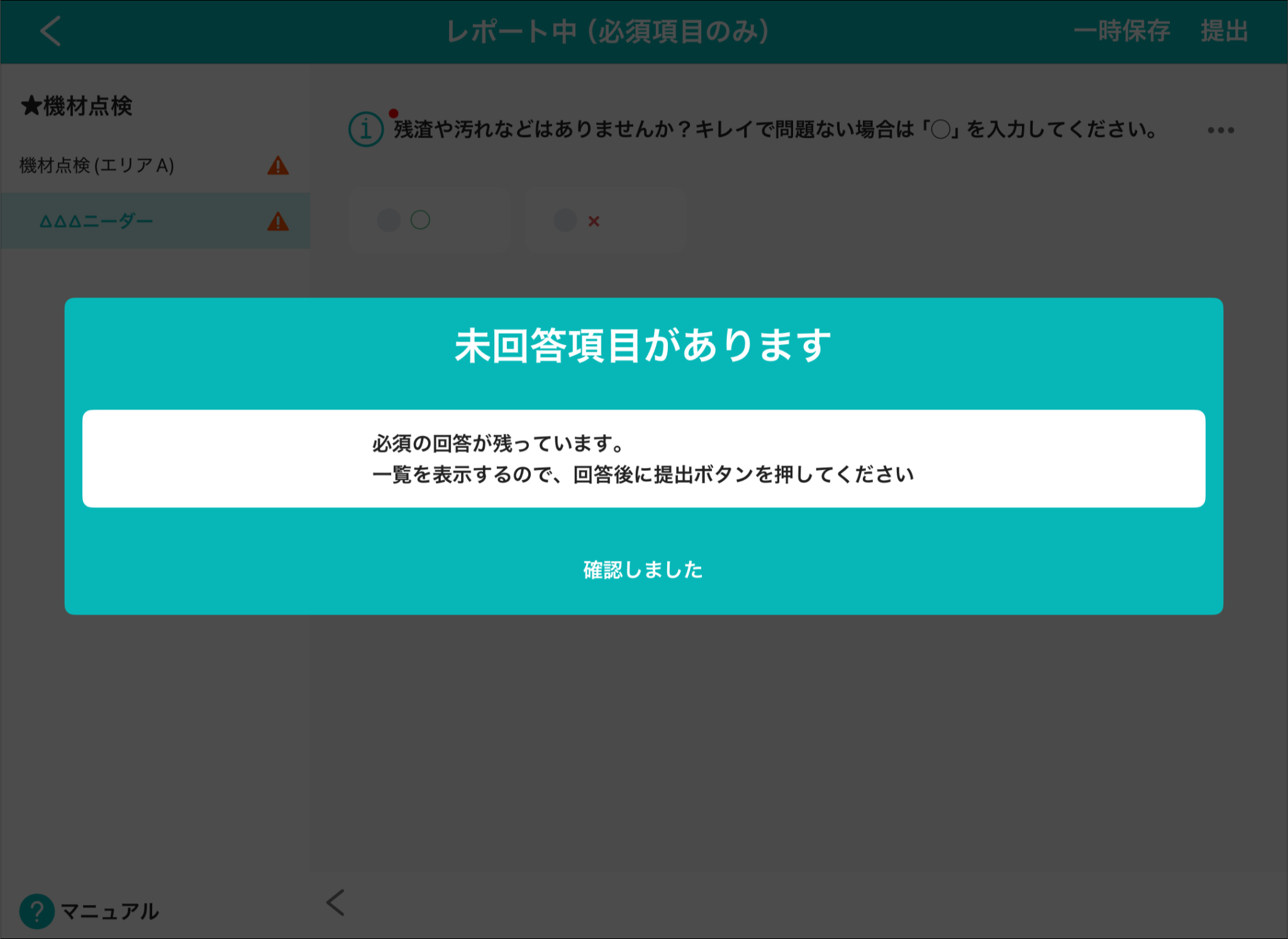Screen dimensions: 1288x939
Task: Click the マニュアル label link
Action: [109, 911]
